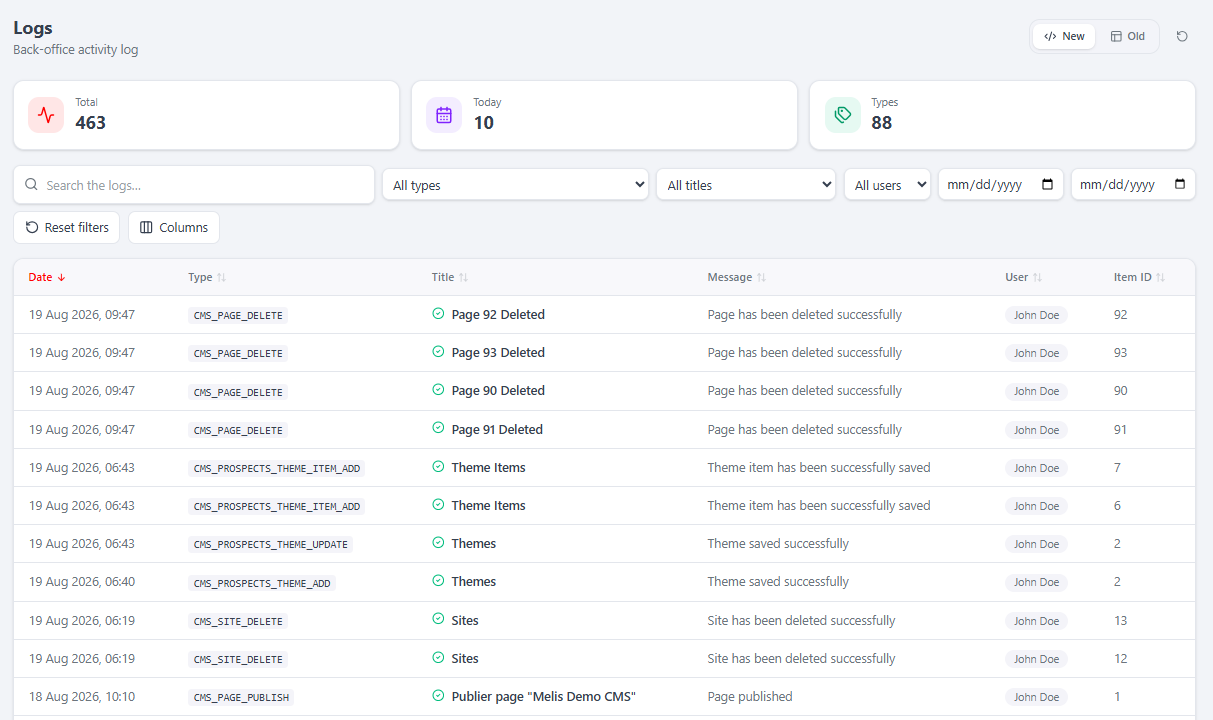Click the check icon in the Theme Items row with ID 6
The image size is (1213, 720).
tap(438, 505)
